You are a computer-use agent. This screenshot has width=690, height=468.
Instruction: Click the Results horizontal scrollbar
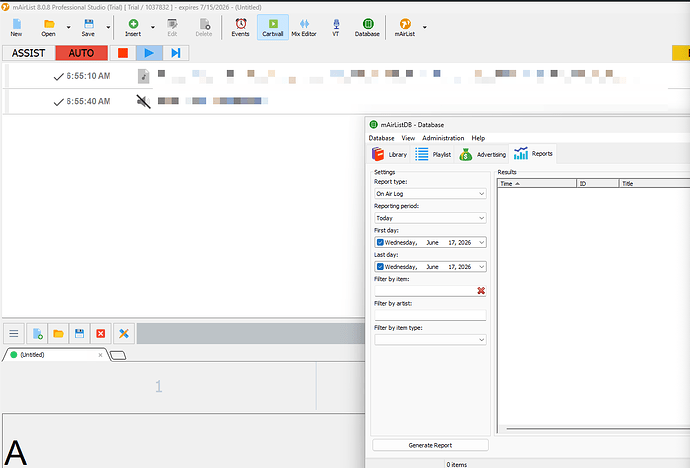[598, 428]
